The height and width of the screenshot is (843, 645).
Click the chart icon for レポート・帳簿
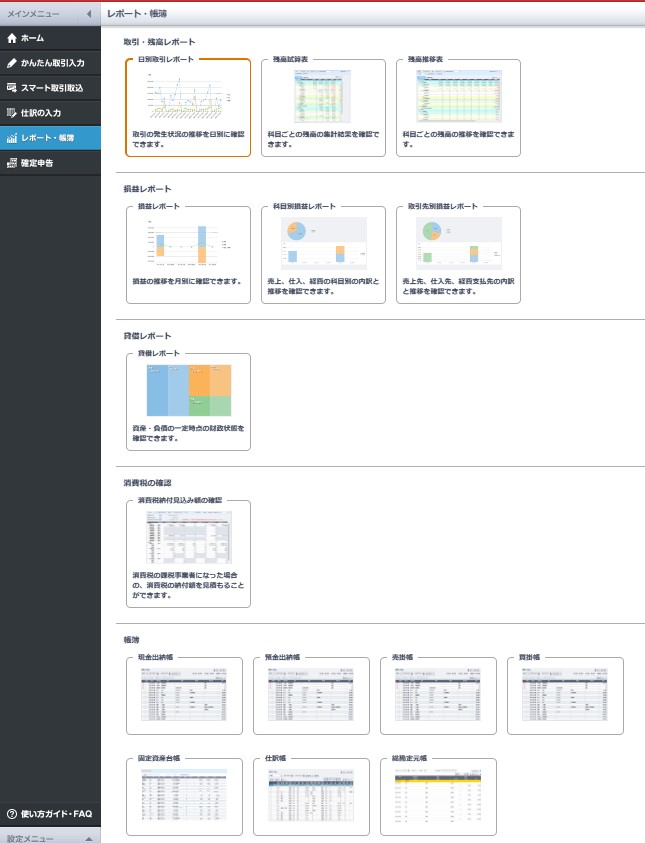(12, 138)
